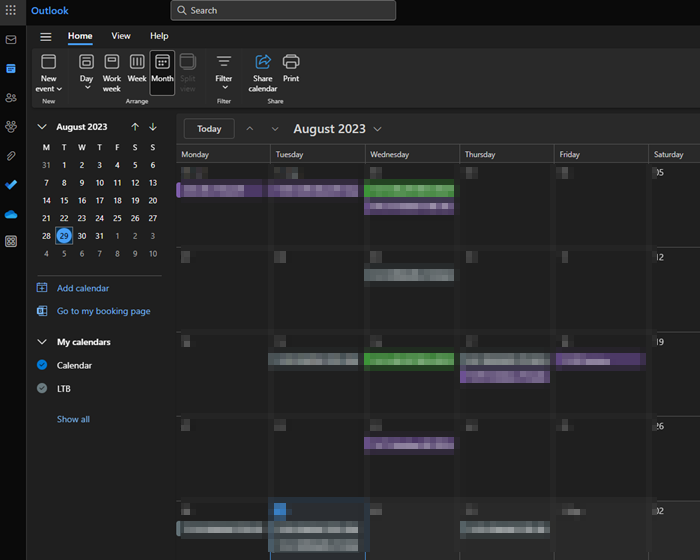Expand the Filter dropdown chevron
The height and width of the screenshot is (560, 700).
tap(225, 88)
